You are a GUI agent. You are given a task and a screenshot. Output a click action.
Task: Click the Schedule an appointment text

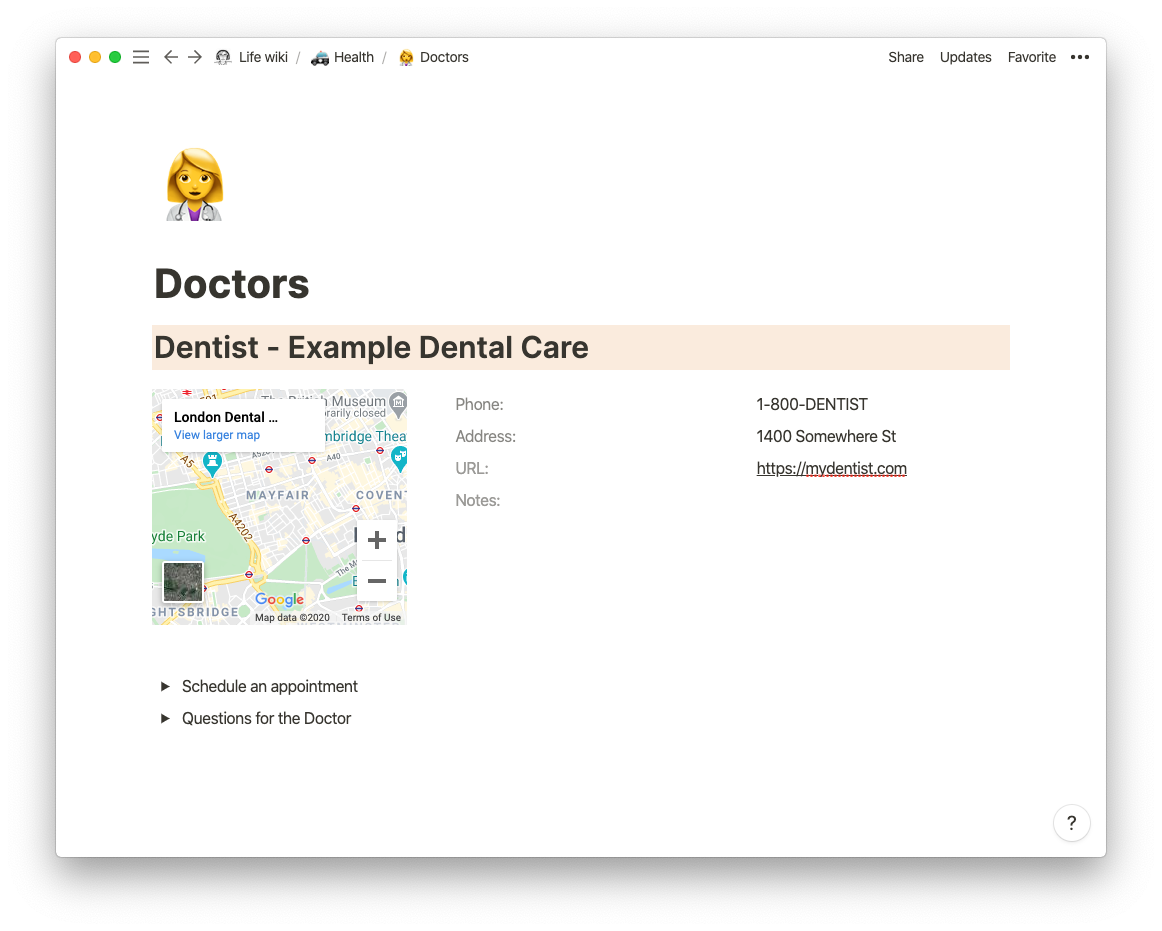click(x=270, y=686)
